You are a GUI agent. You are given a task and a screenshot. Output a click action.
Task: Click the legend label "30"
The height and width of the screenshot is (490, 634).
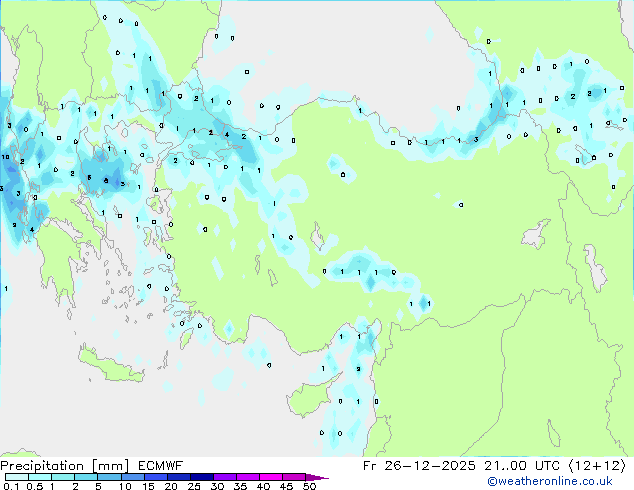coord(217,486)
